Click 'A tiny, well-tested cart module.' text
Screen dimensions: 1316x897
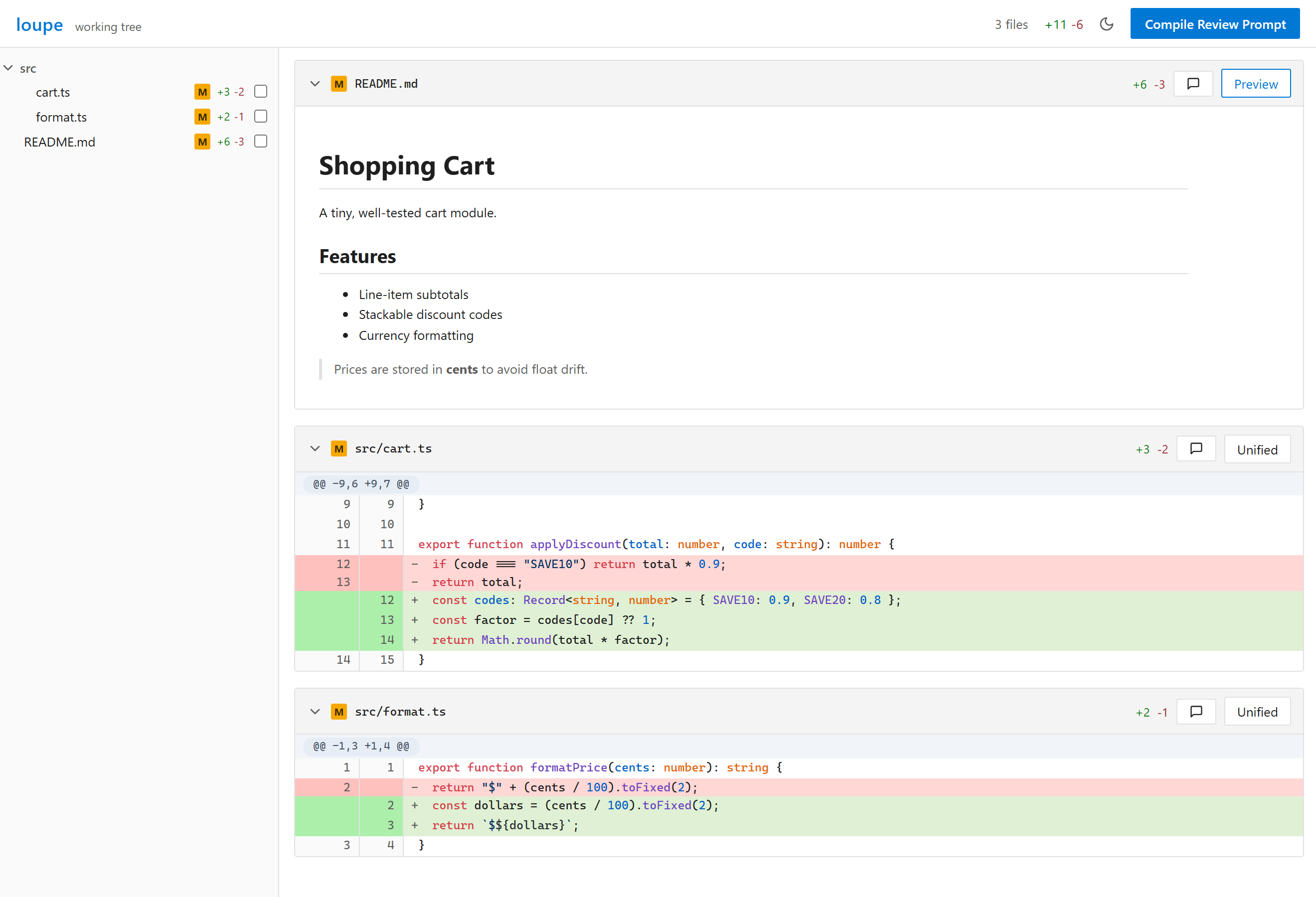(408, 213)
